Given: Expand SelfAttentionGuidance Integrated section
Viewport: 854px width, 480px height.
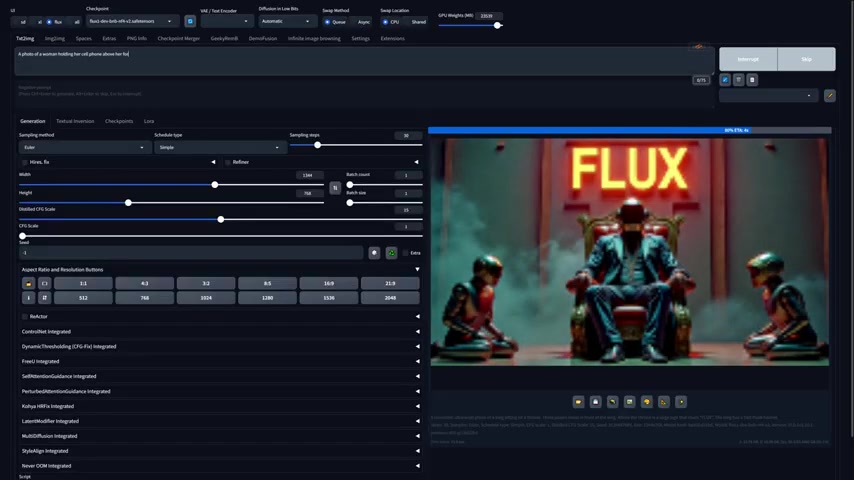Looking at the screenshot, I should [x=220, y=376].
